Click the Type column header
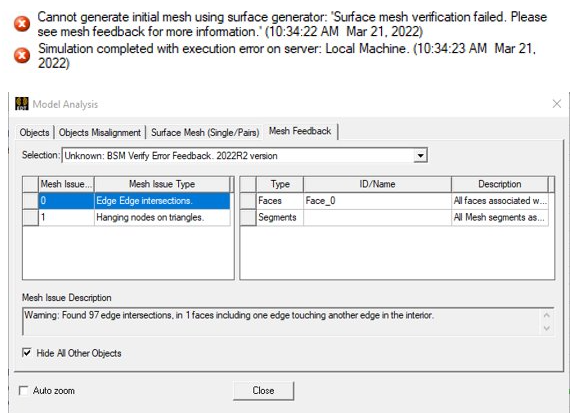Viewport: 576px width, 417px height. pyautogui.click(x=280, y=184)
